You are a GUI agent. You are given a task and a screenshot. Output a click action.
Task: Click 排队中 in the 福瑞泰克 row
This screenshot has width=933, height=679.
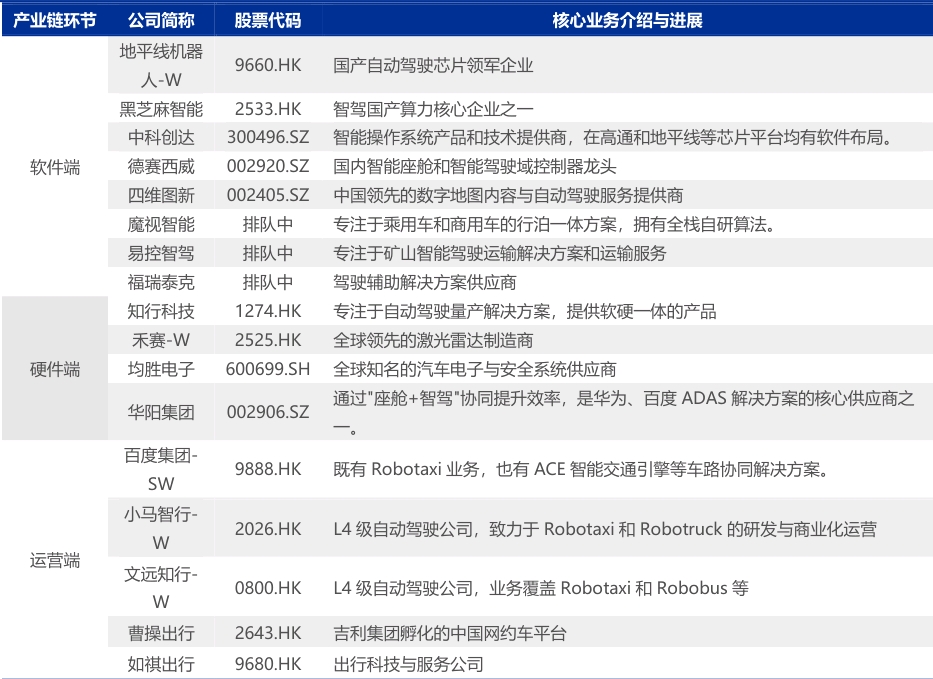click(x=268, y=282)
